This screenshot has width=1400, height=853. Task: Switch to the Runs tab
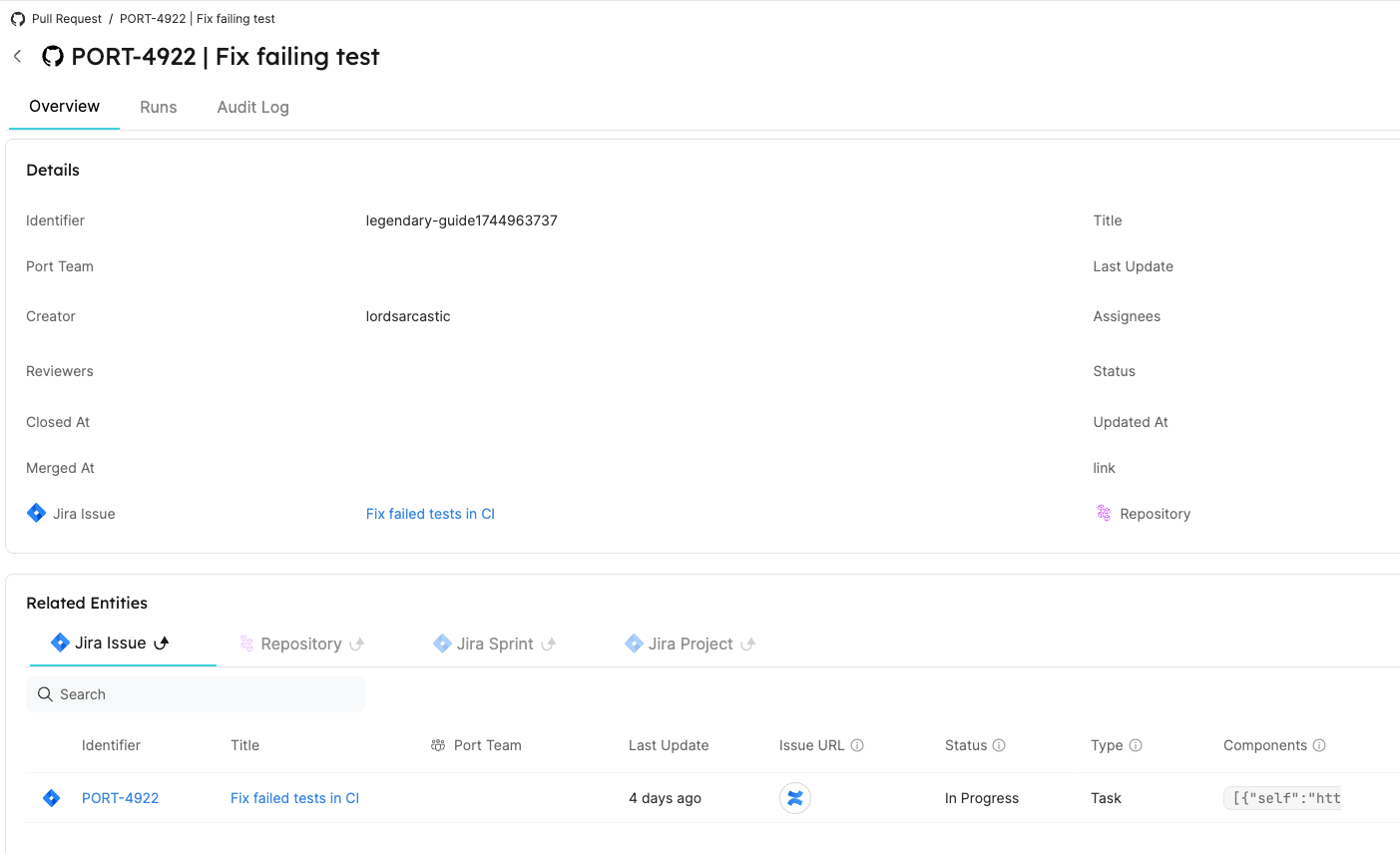point(158,107)
